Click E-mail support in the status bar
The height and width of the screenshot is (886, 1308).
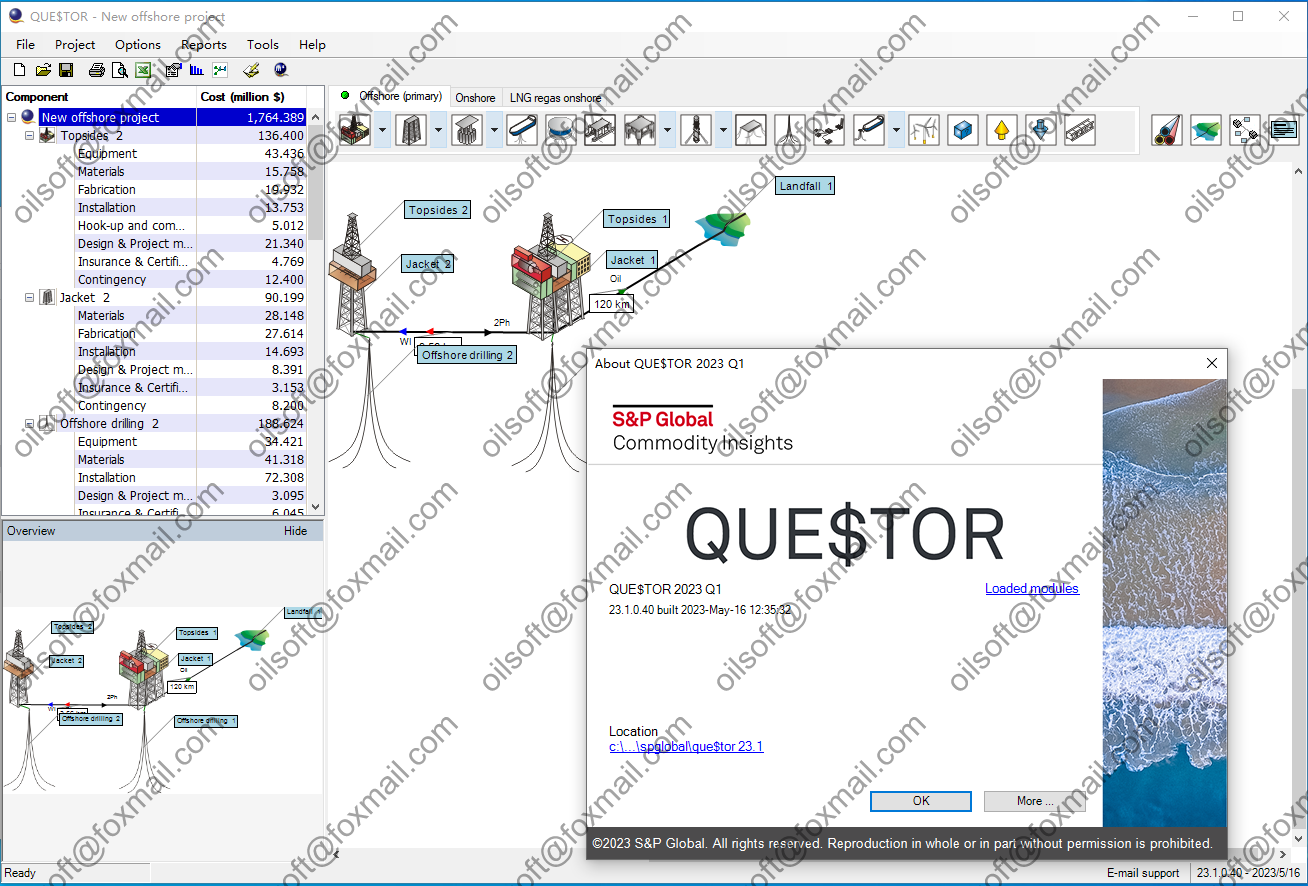[x=1143, y=873]
